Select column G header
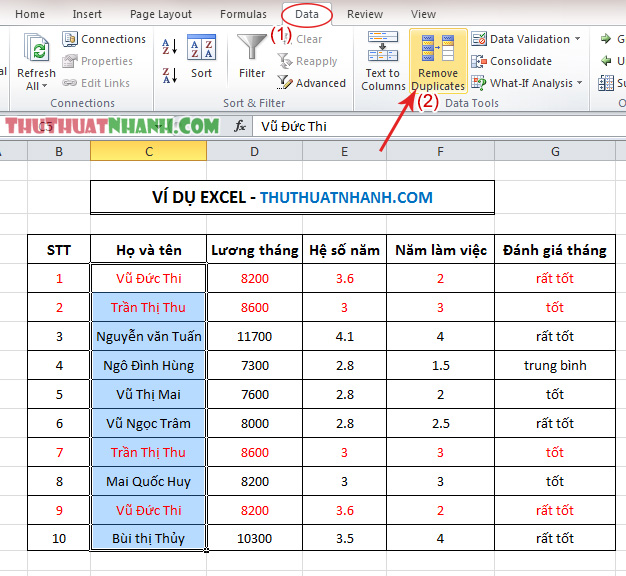This screenshot has width=626, height=576. click(555, 151)
